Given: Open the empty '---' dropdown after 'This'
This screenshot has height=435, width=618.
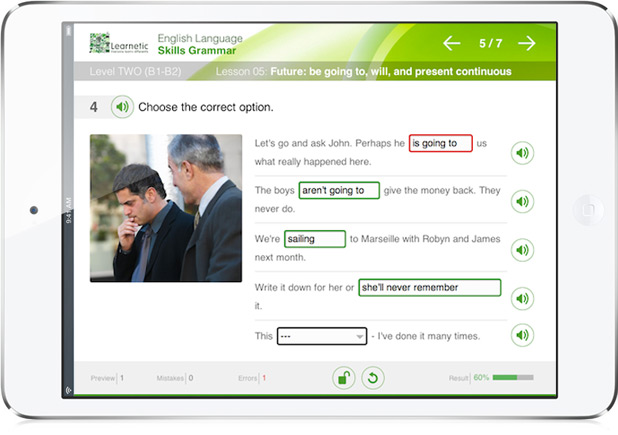Looking at the screenshot, I should point(322,336).
